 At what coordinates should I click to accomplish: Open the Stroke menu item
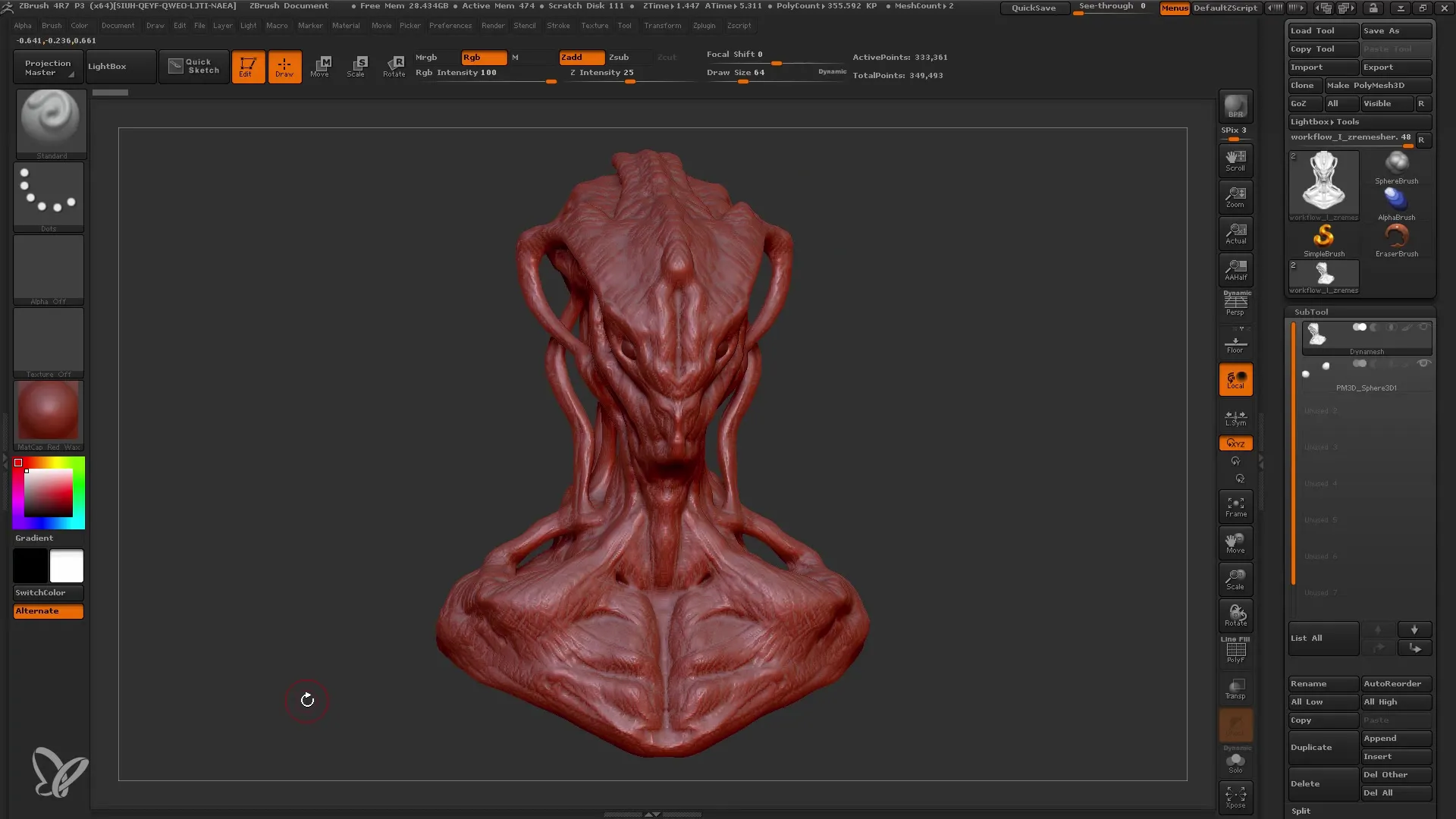pyautogui.click(x=558, y=25)
